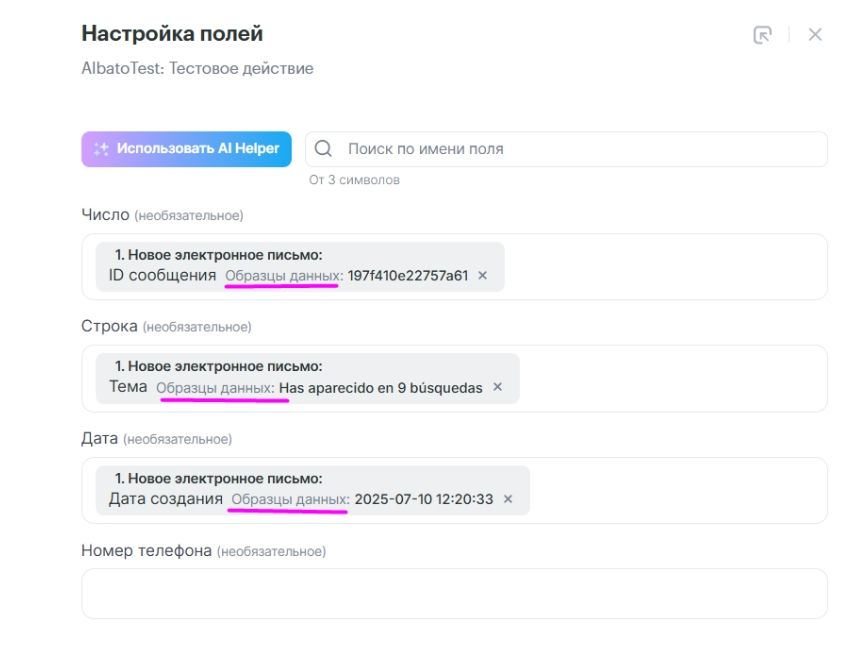Select the Тема variable chip
The height and width of the screenshot is (647, 861).
point(128,387)
